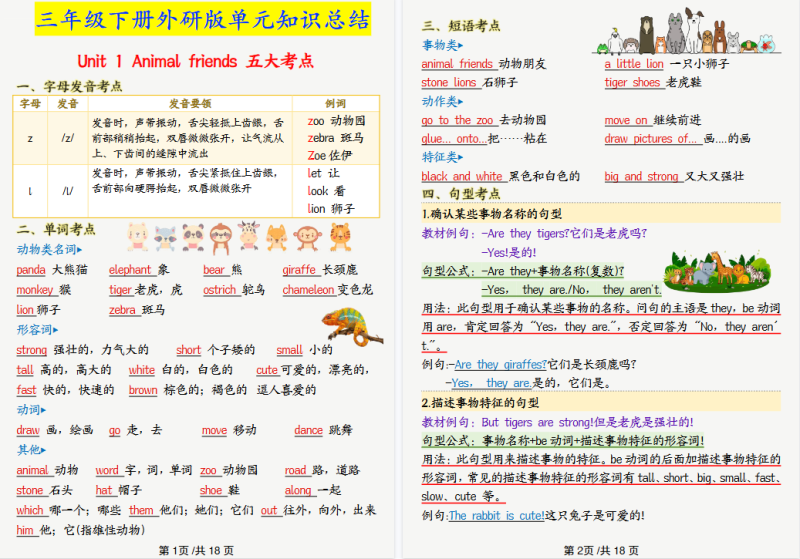Select the word 'chameleon'

[x=308, y=290]
